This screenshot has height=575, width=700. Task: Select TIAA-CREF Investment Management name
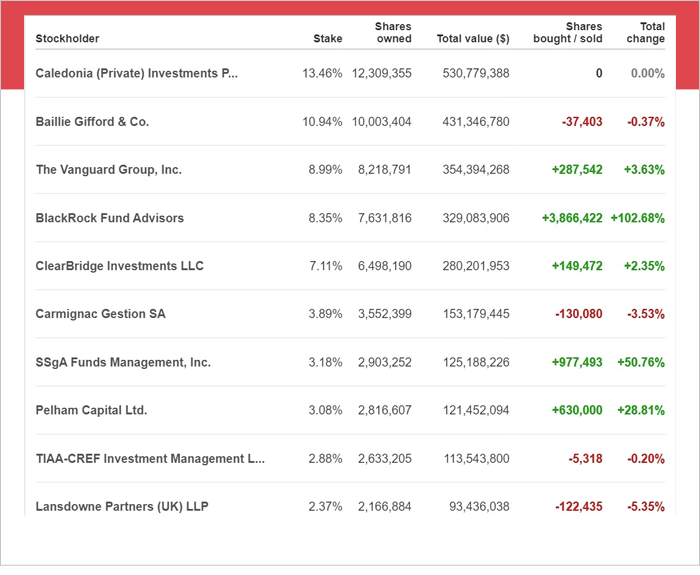point(150,459)
